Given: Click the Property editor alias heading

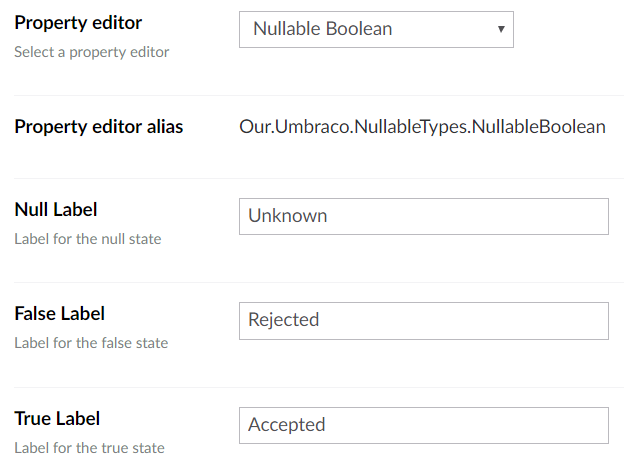Looking at the screenshot, I should point(99,127).
